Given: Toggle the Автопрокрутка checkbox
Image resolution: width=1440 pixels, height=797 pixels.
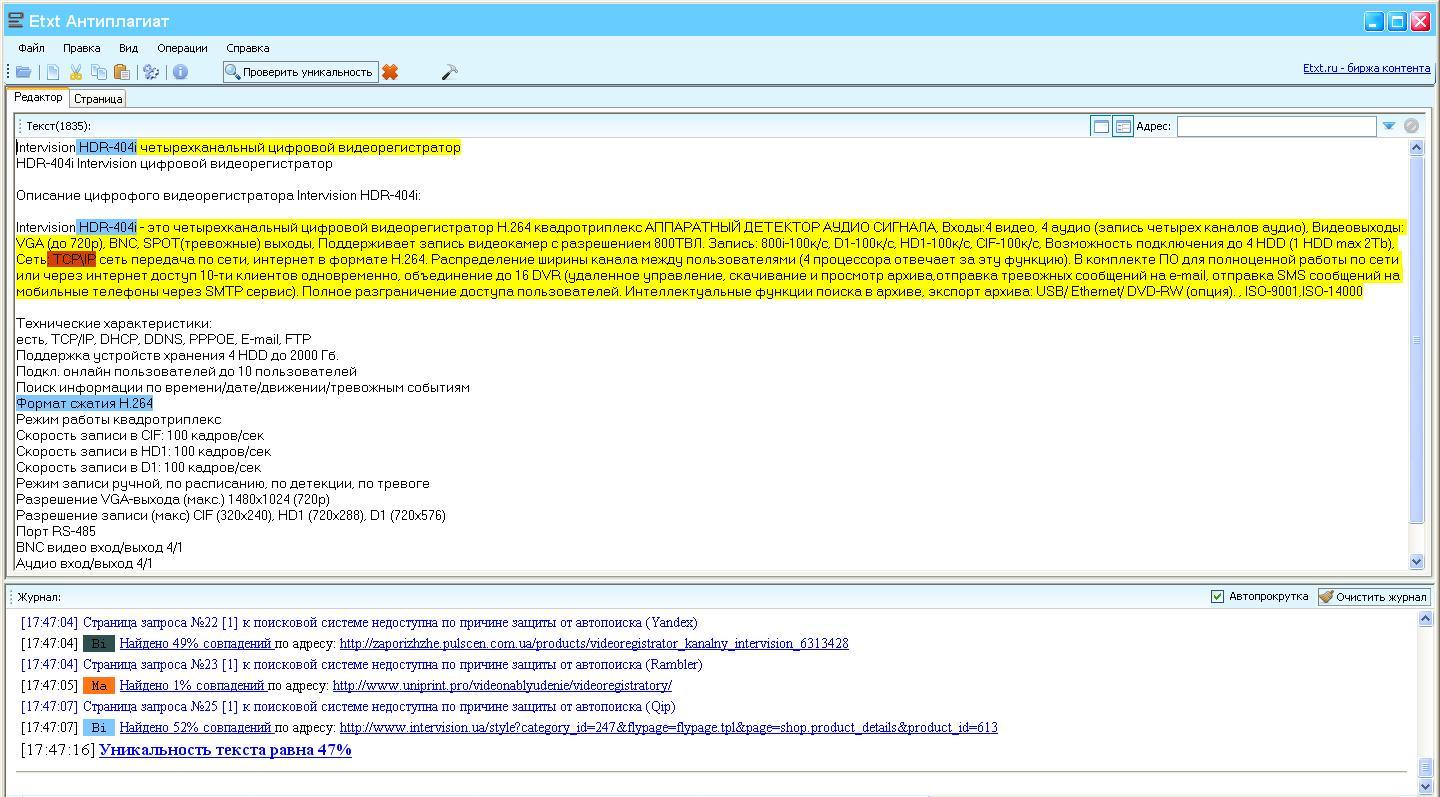Looking at the screenshot, I should (1217, 596).
